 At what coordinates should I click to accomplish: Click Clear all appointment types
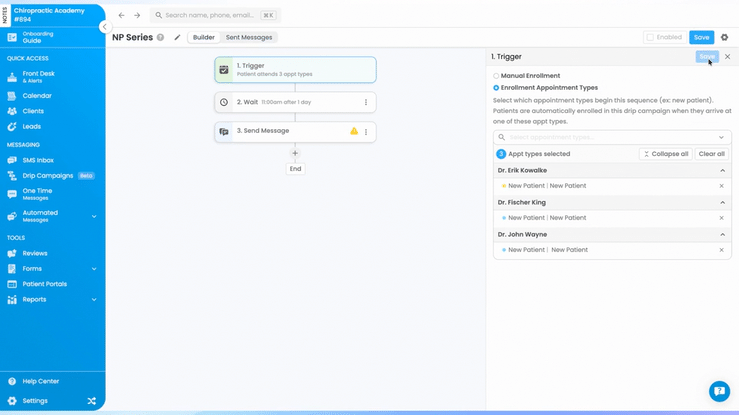[x=712, y=154]
